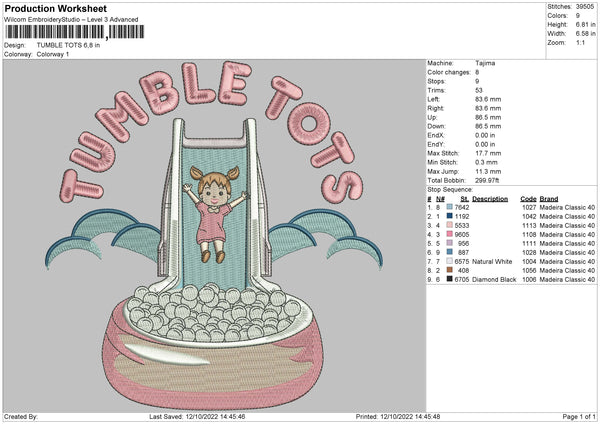Click the brown swatch beside 408
Screen dimensions: 600x424
450,270
